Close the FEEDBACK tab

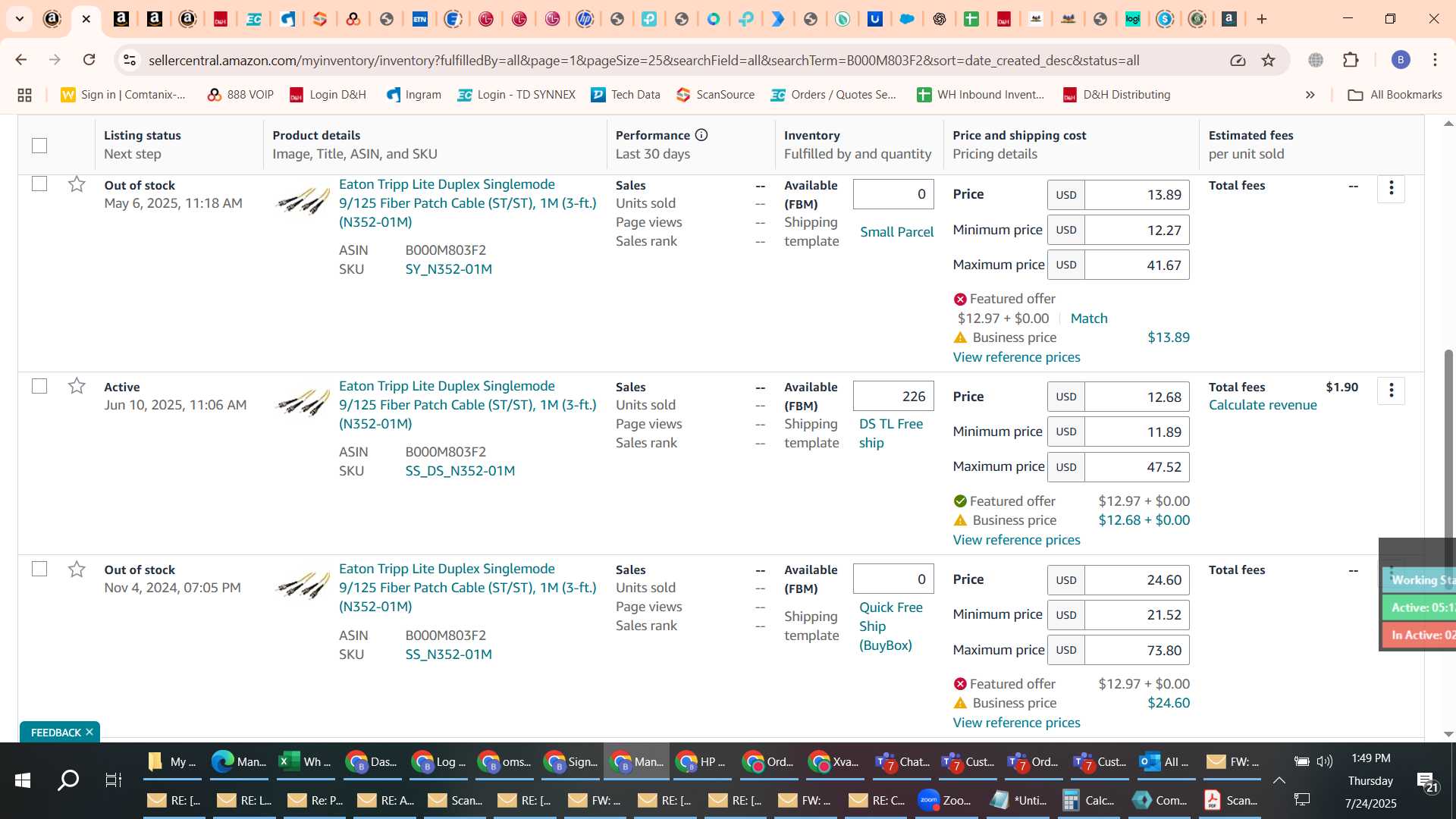[89, 732]
